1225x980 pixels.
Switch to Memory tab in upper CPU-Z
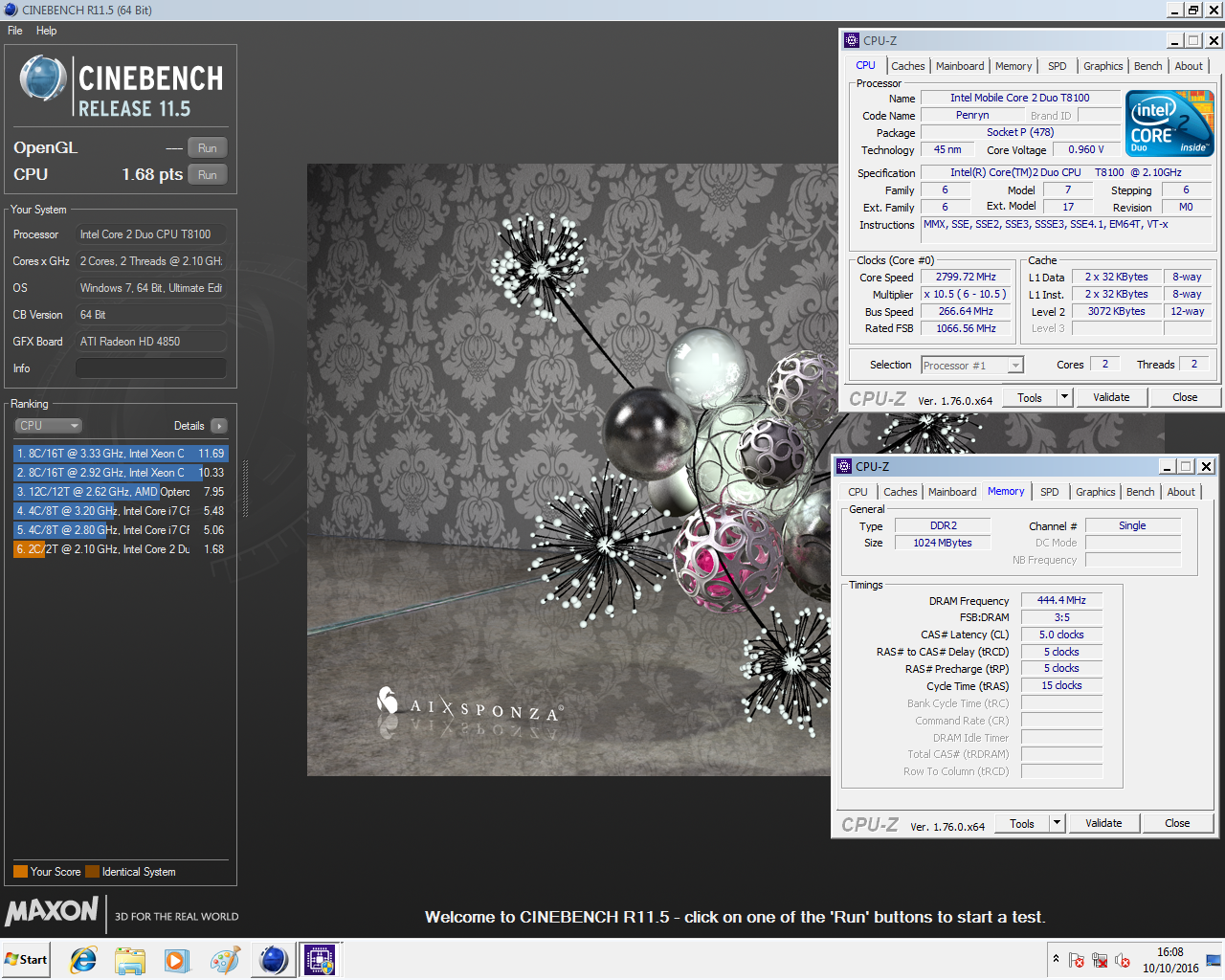point(1013,66)
